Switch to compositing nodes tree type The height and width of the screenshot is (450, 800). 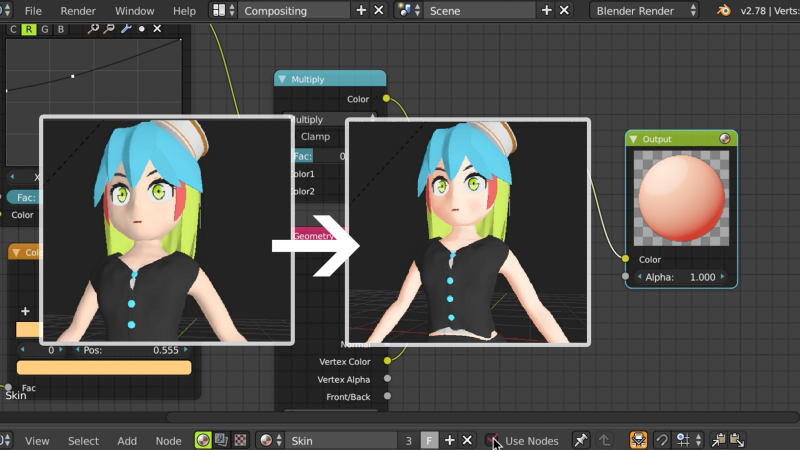coord(221,440)
